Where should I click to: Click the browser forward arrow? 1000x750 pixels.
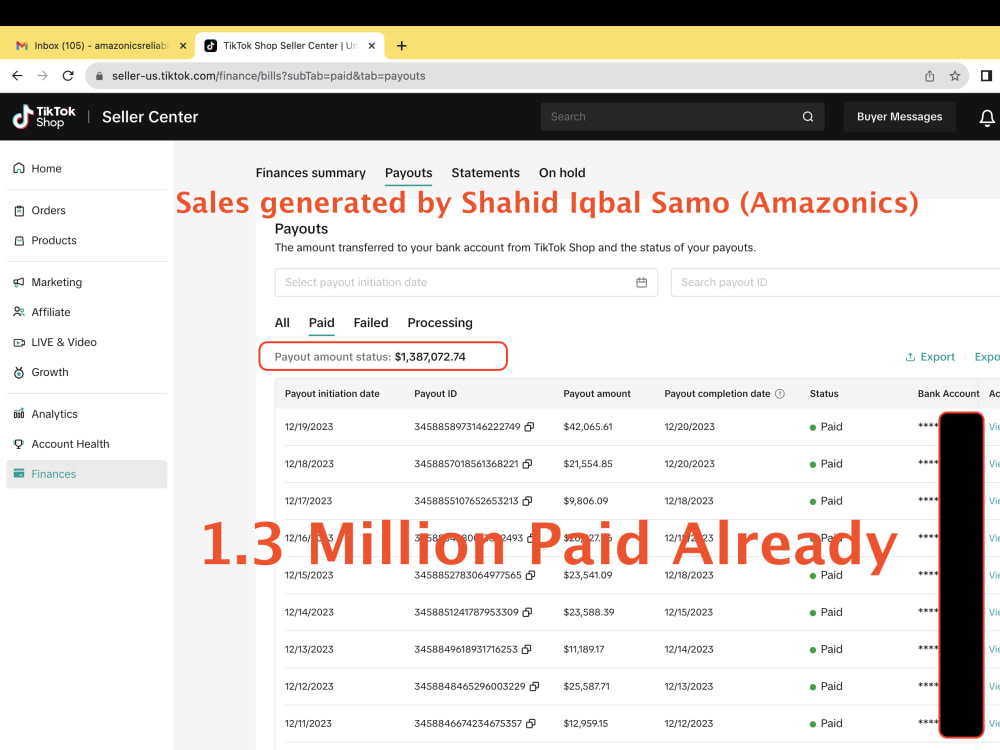pyautogui.click(x=43, y=76)
